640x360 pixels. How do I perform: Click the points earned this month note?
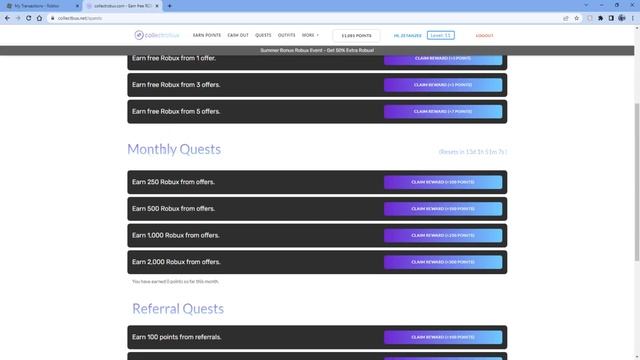[175, 282]
